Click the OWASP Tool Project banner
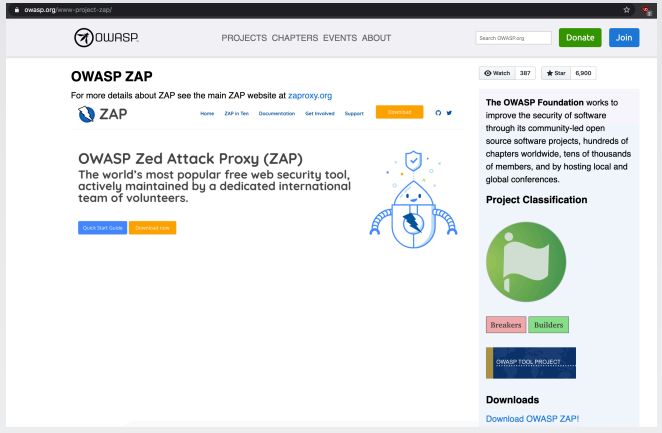Screen dimensions: 662x433 click(x=531, y=363)
